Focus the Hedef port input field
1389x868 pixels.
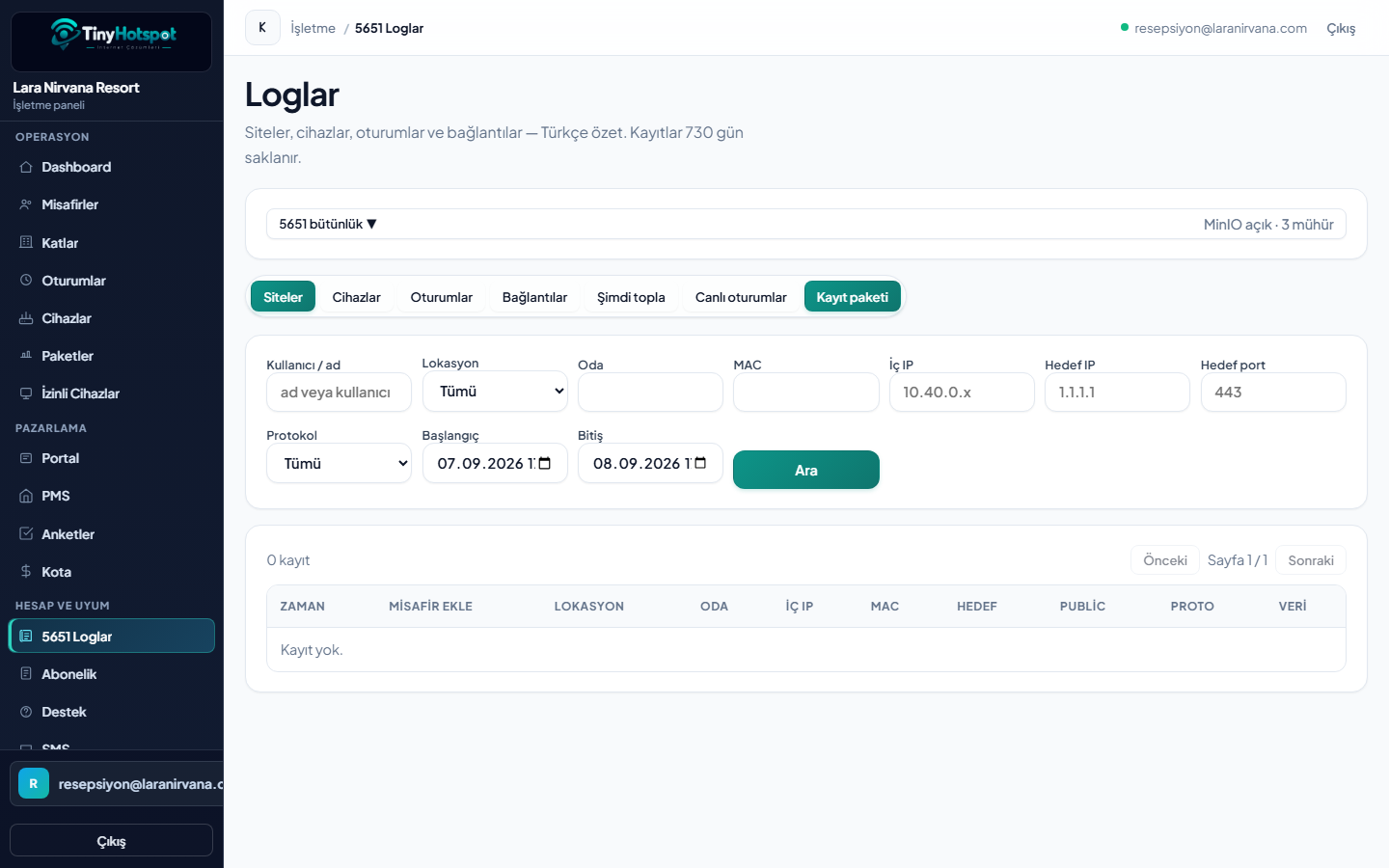point(1273,393)
